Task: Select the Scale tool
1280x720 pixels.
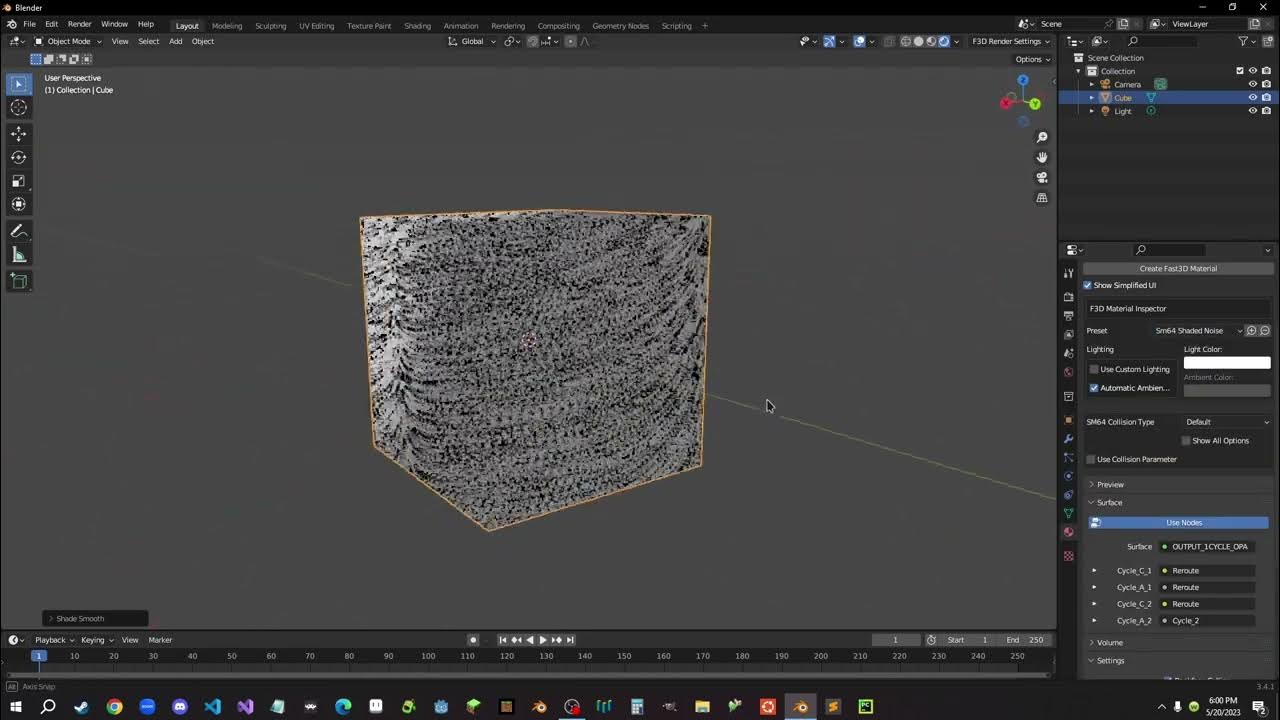Action: click(x=18, y=181)
